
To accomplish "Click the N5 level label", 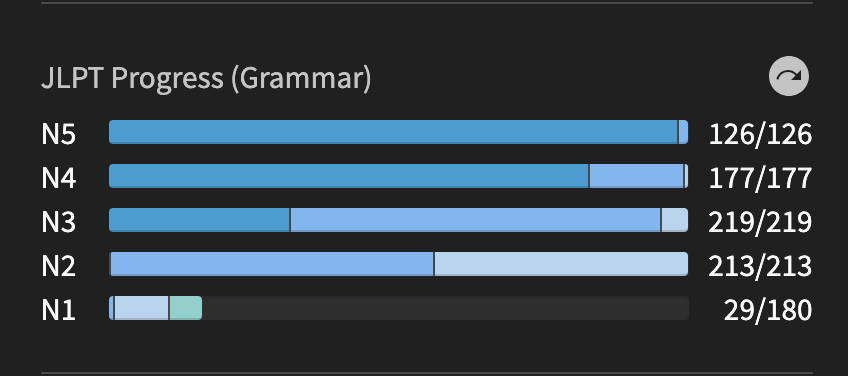I will point(58,134).
